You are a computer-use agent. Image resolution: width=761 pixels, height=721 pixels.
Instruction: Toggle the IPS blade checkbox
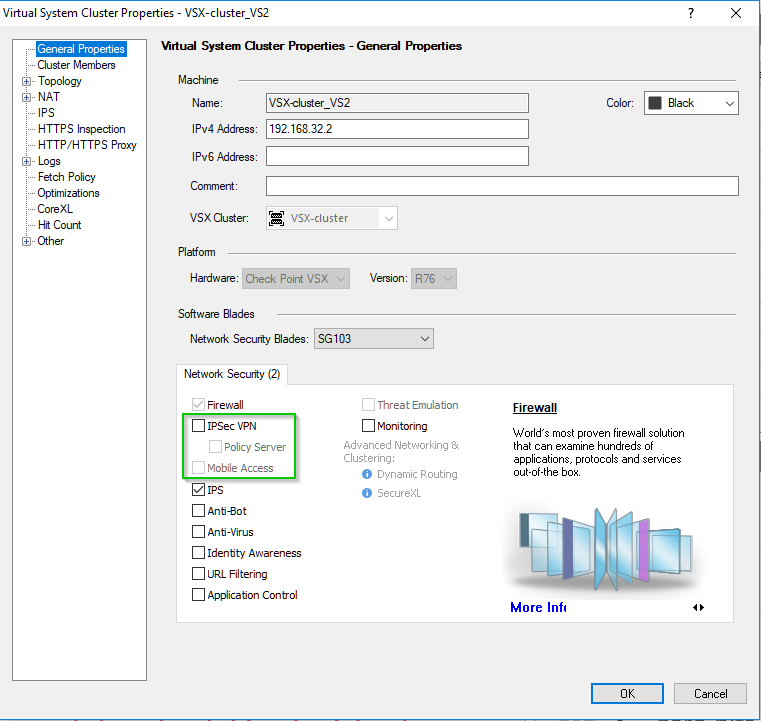(199, 490)
